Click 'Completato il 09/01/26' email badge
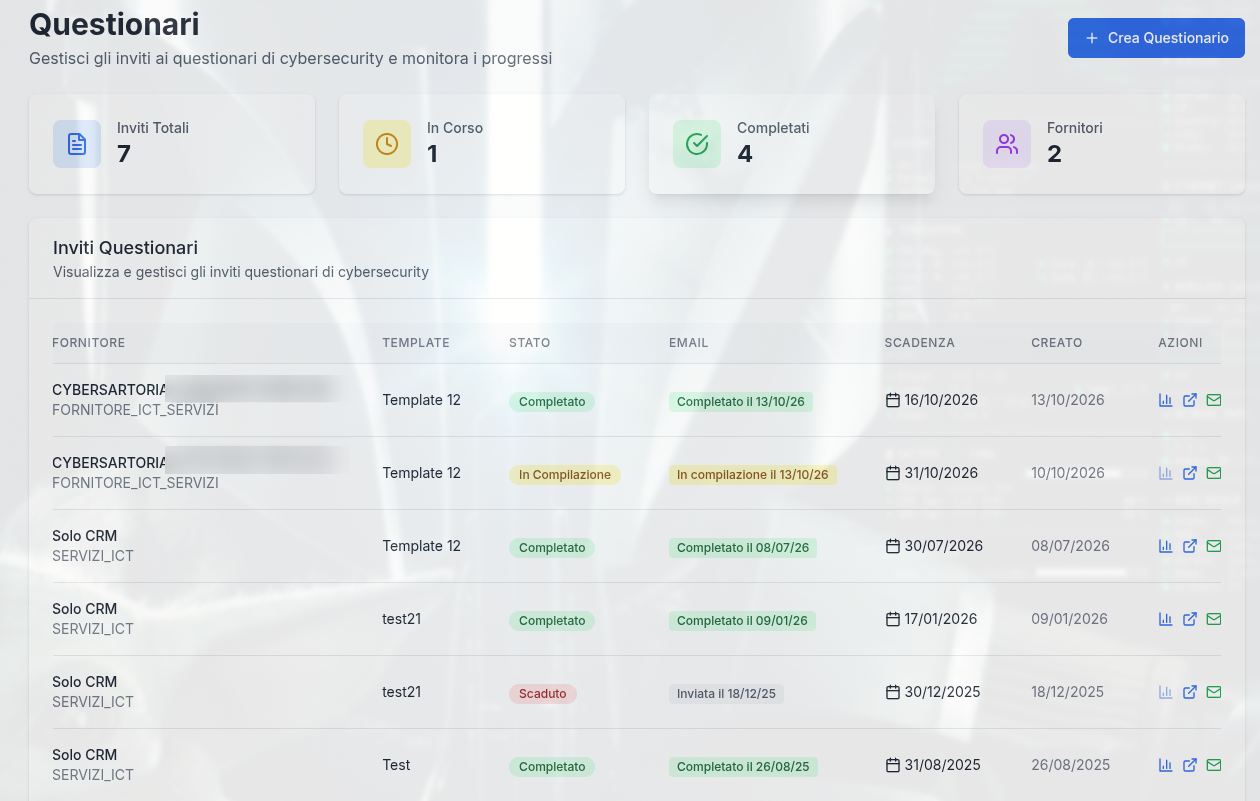1260x801 pixels. (x=742, y=621)
